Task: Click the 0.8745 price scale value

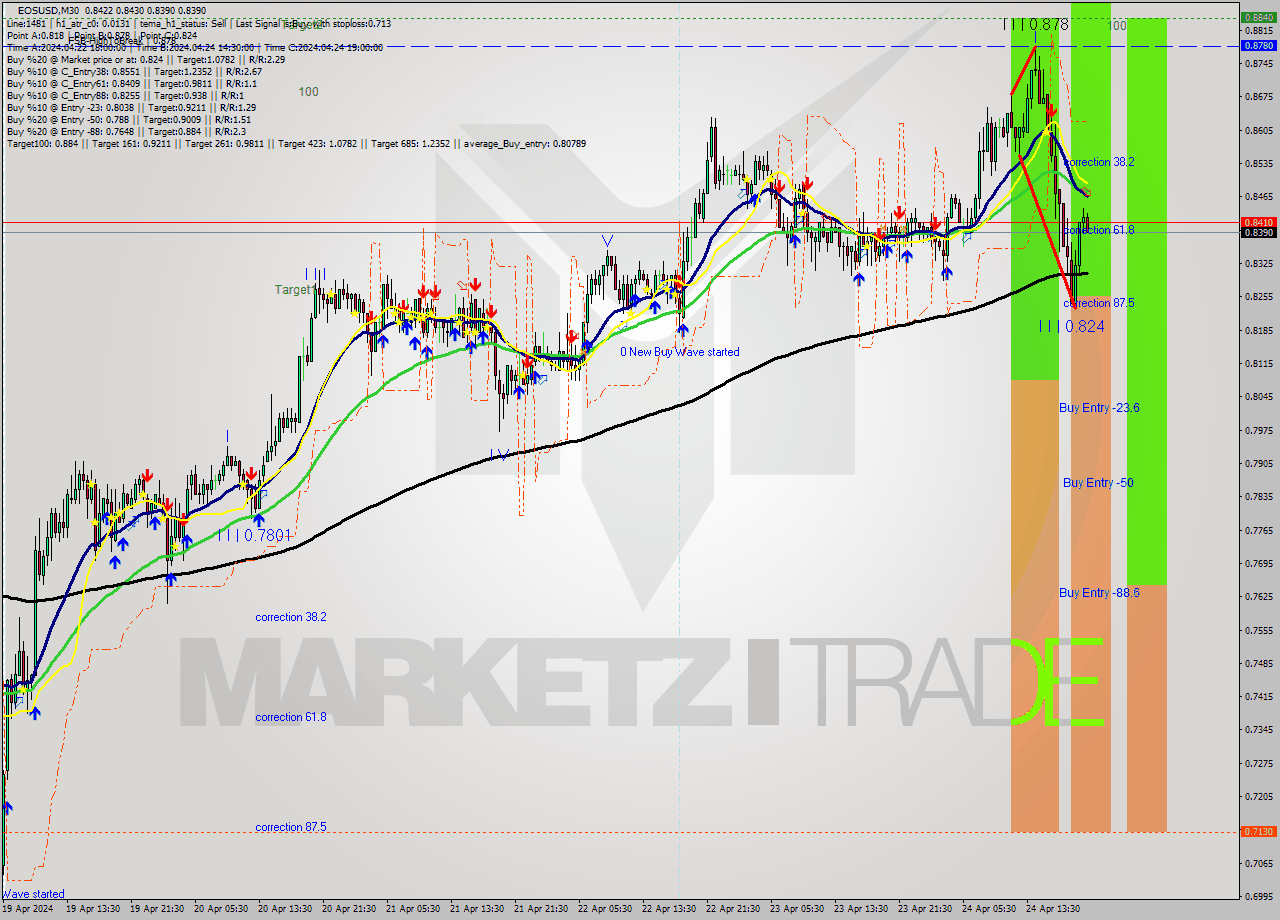Action: coord(1257,64)
